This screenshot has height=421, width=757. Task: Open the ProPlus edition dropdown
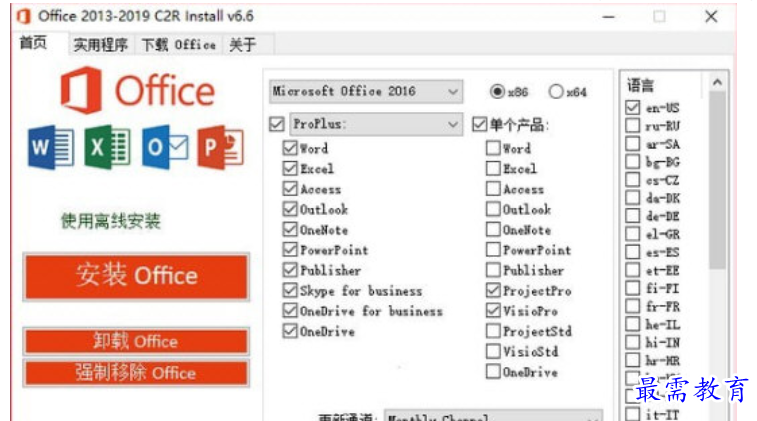[376, 124]
